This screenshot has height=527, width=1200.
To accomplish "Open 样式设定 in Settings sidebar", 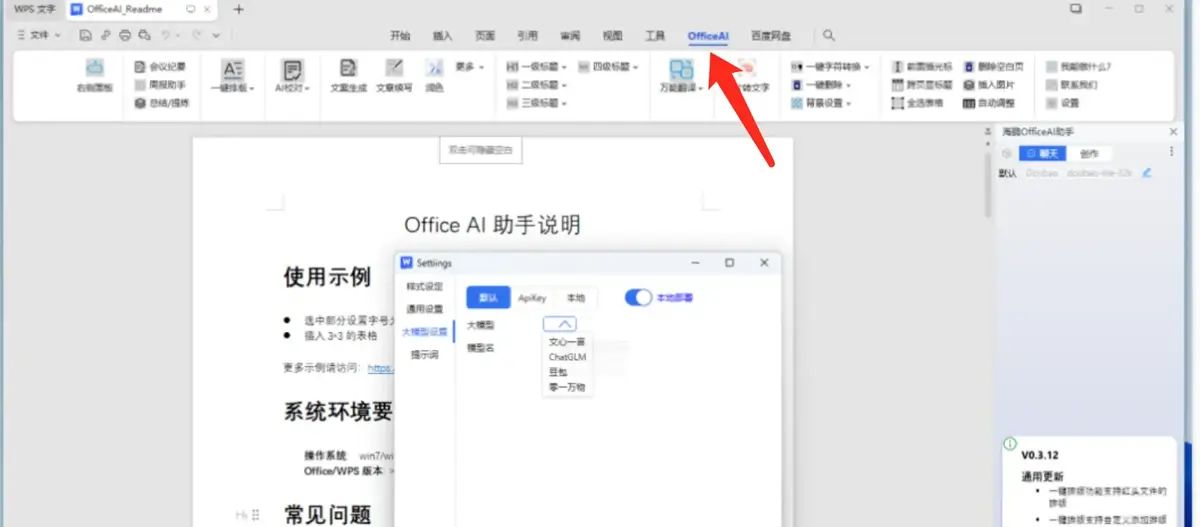I will (x=424, y=286).
